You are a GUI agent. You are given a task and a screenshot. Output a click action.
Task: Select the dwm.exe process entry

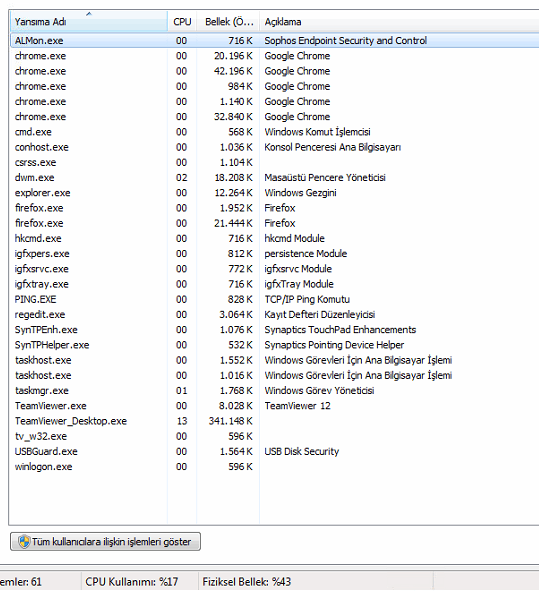[x=274, y=178]
